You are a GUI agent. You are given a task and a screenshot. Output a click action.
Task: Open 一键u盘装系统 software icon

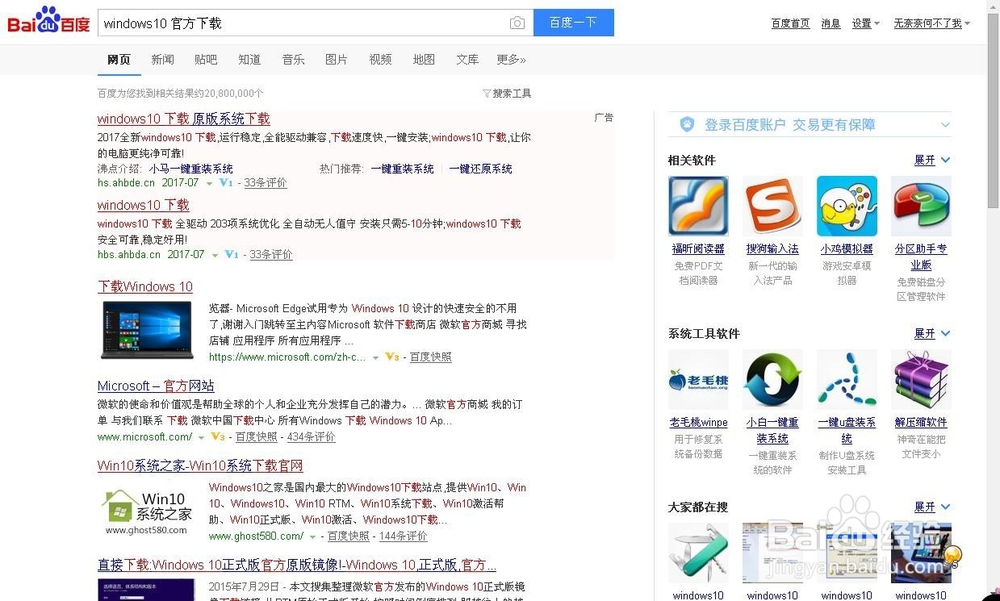point(846,380)
